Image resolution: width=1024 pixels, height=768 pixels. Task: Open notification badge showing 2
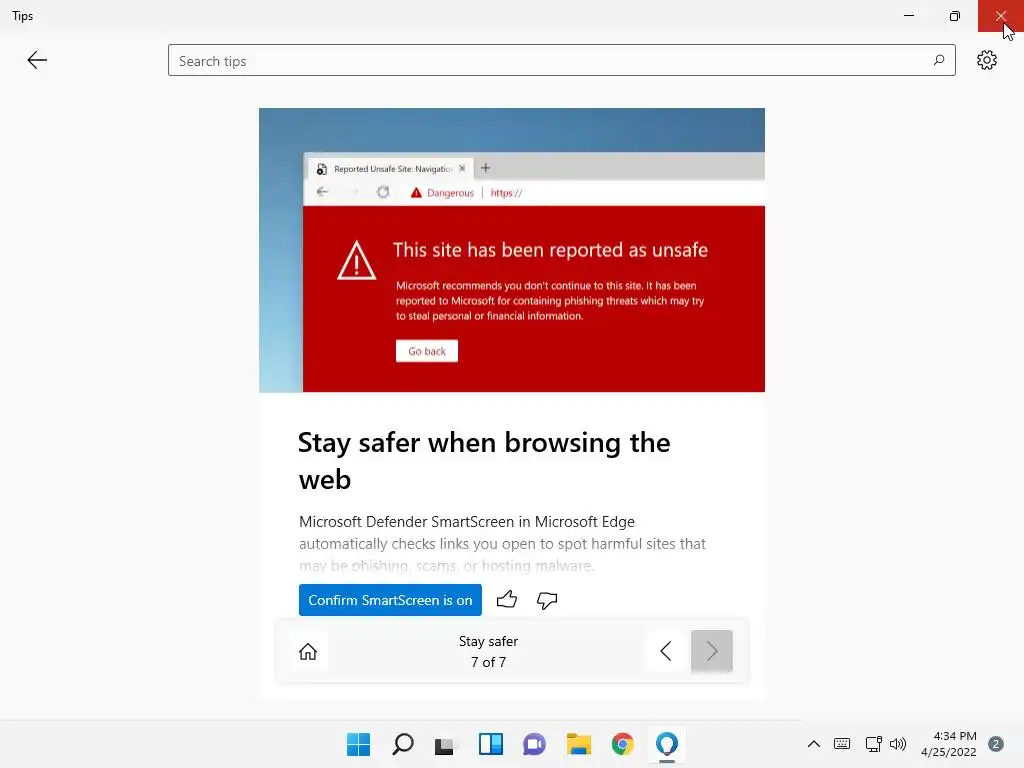click(x=995, y=744)
